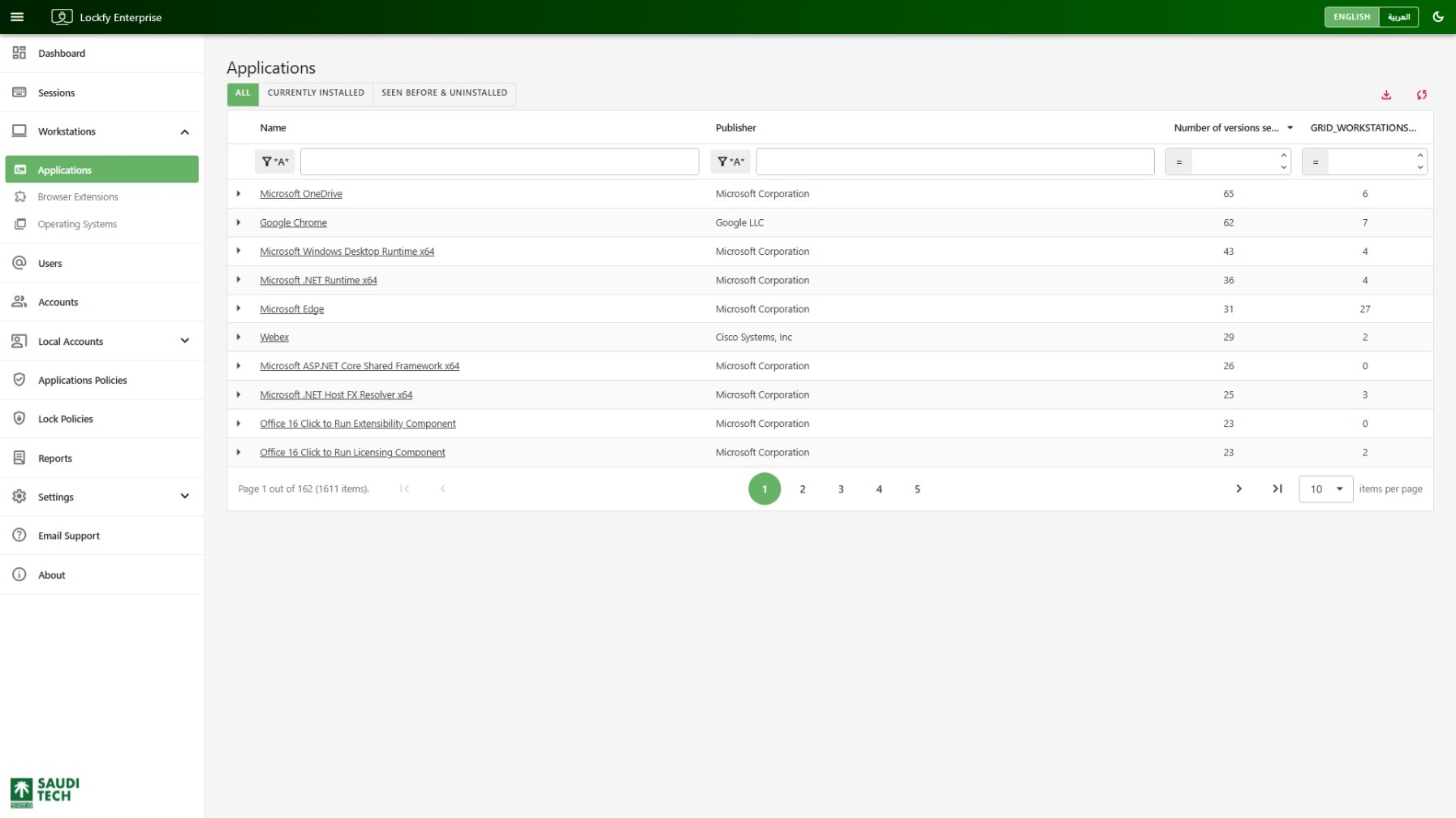Screen dimensions: 1456x818
Task: Click the Publisher filter text field
Action: click(x=954, y=161)
